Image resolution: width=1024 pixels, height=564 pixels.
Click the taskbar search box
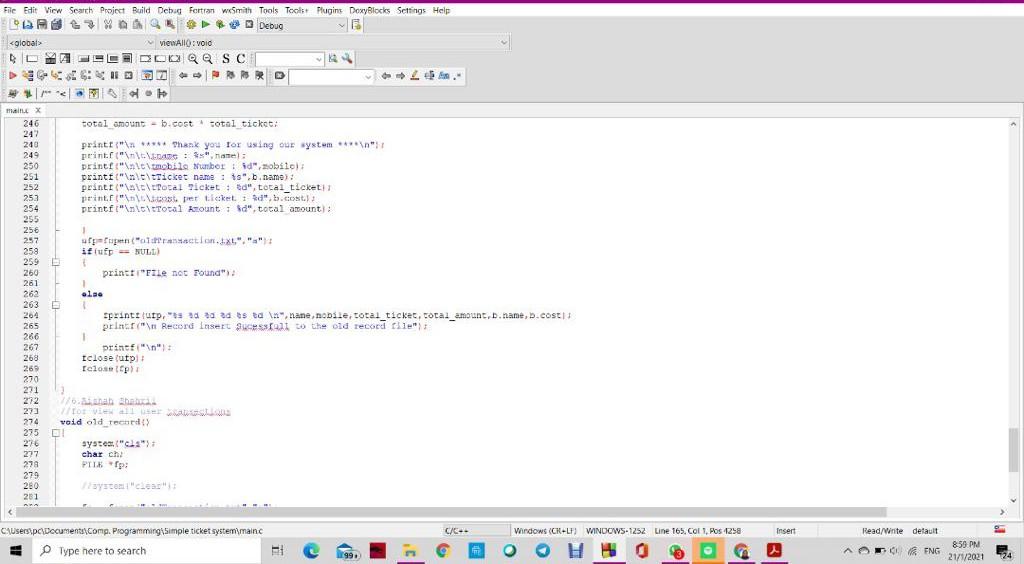[x=146, y=551]
